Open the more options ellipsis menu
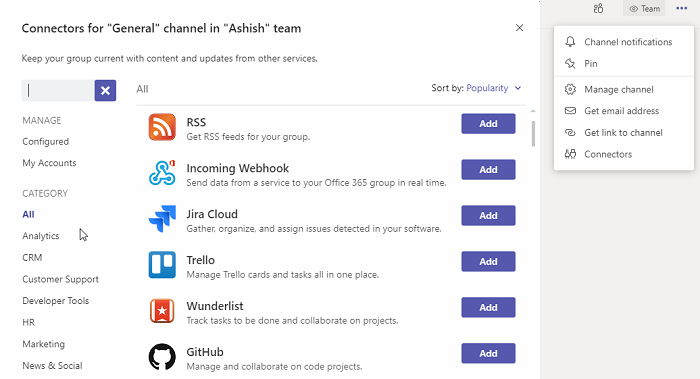Screen dimensions: 700x379 (681, 8)
